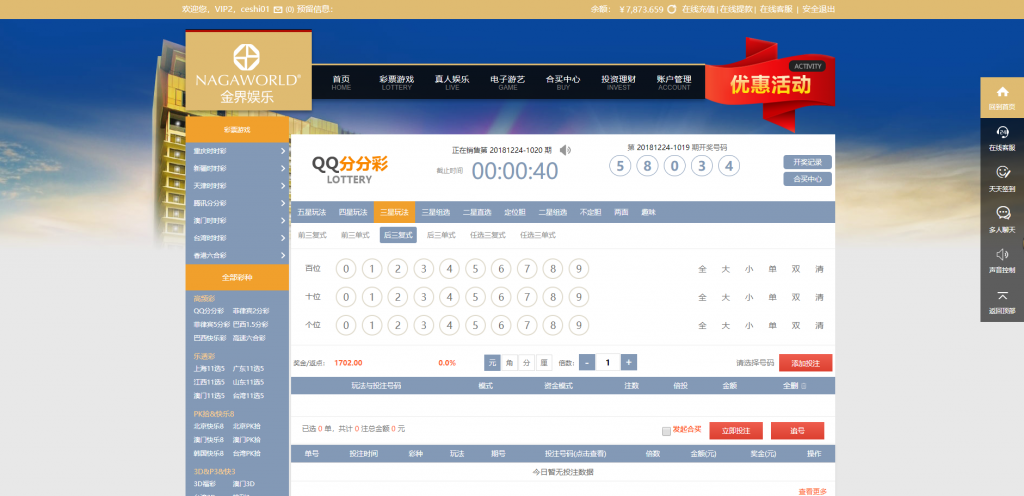Click trash icon to clear all bets
This screenshot has width=1024, height=496.
(803, 385)
